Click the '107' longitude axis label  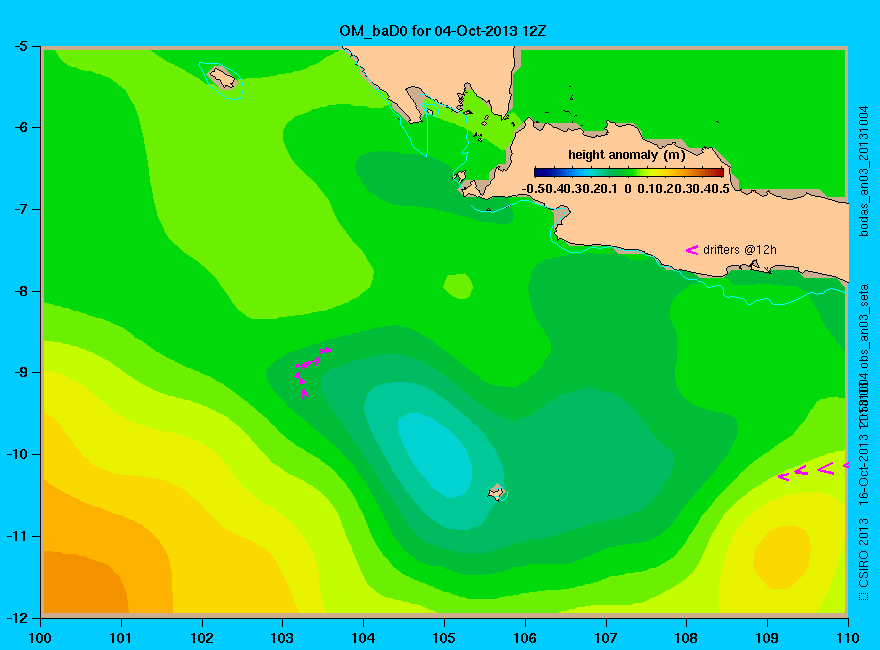(x=606, y=638)
